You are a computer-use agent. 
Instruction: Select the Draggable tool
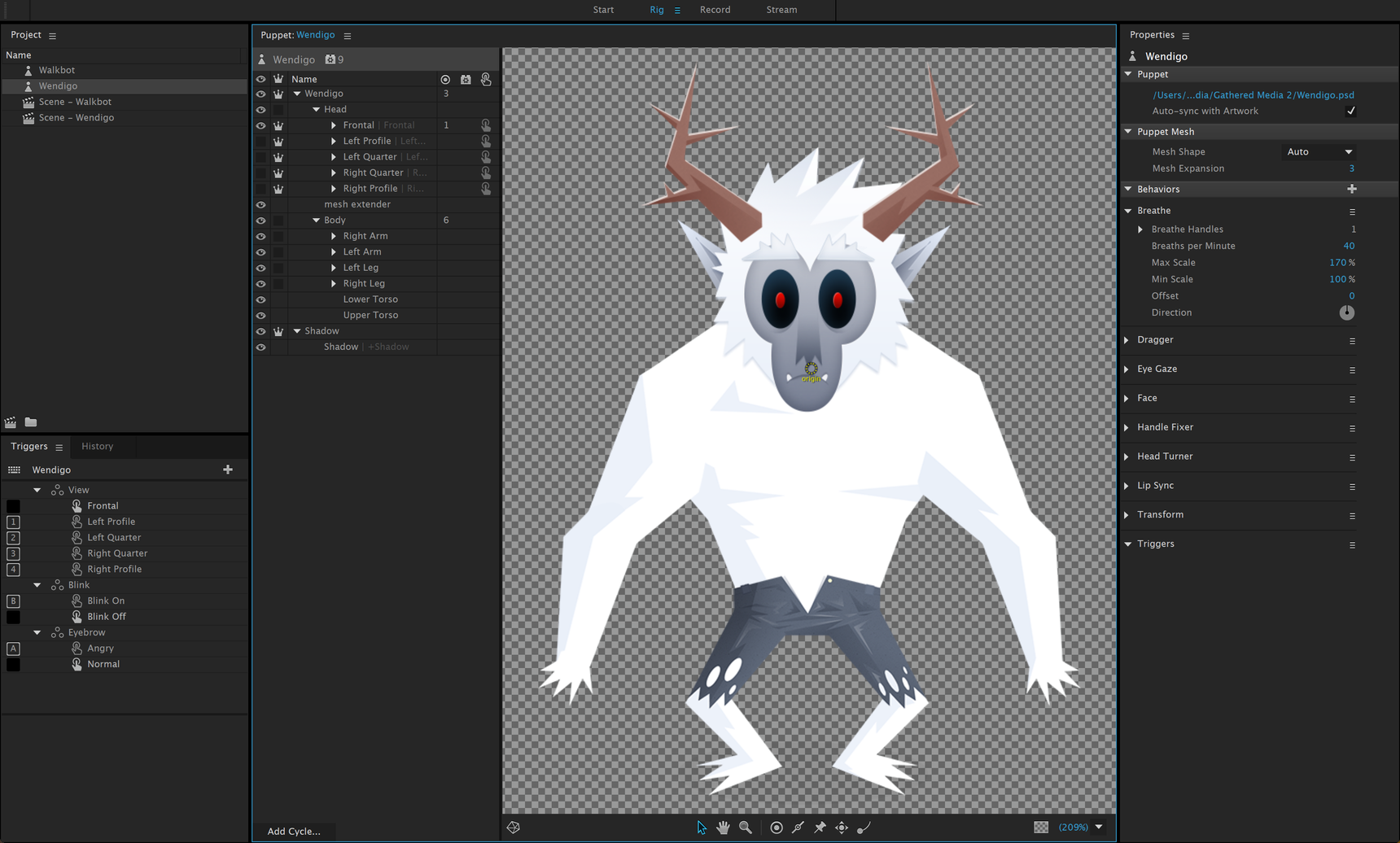click(842, 827)
